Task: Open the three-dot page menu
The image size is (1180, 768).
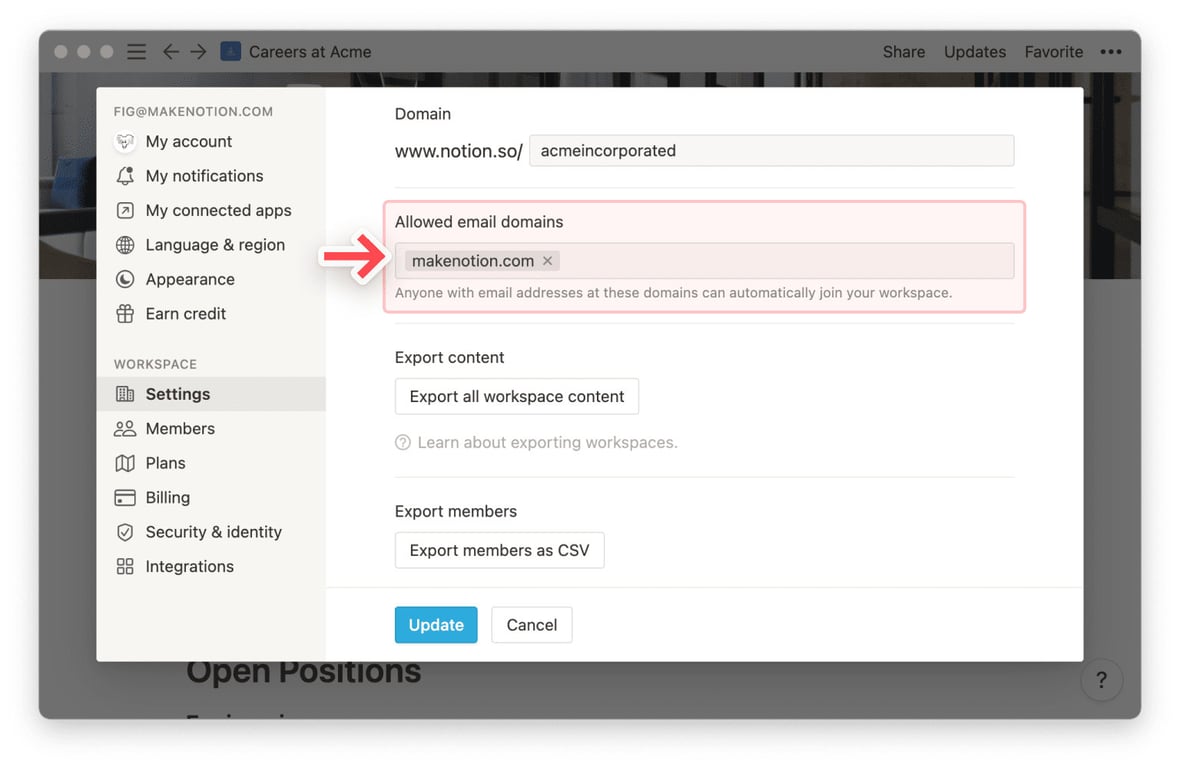Action: pos(1111,52)
